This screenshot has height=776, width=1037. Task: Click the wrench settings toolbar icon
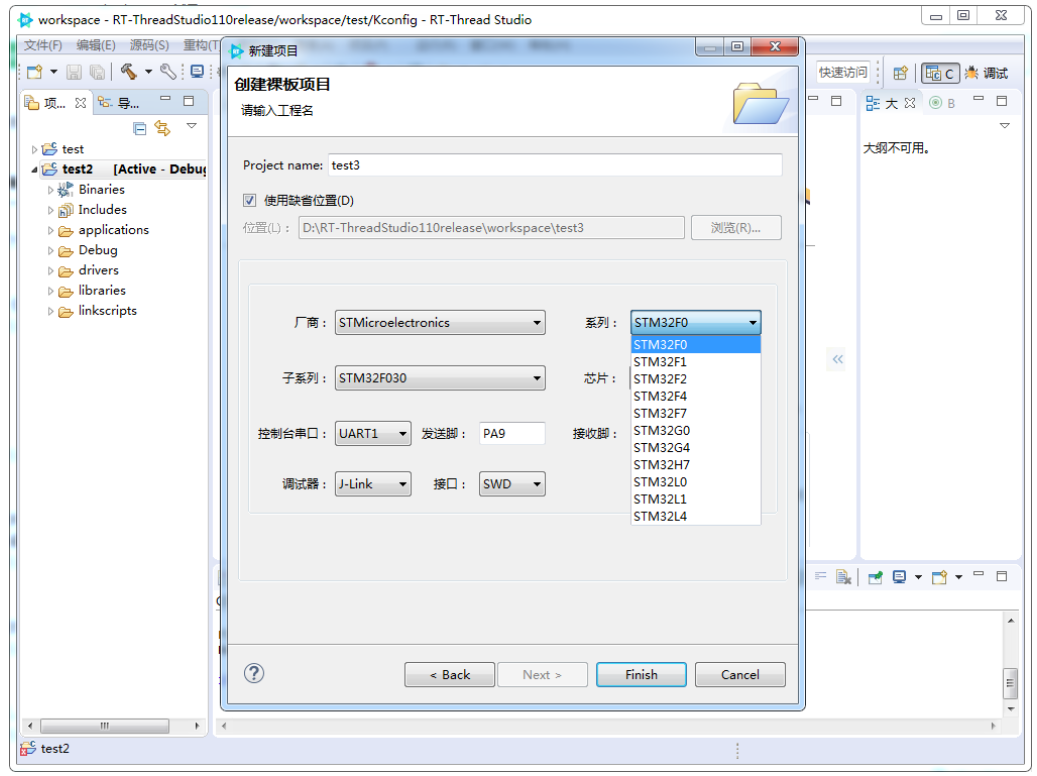click(x=169, y=71)
